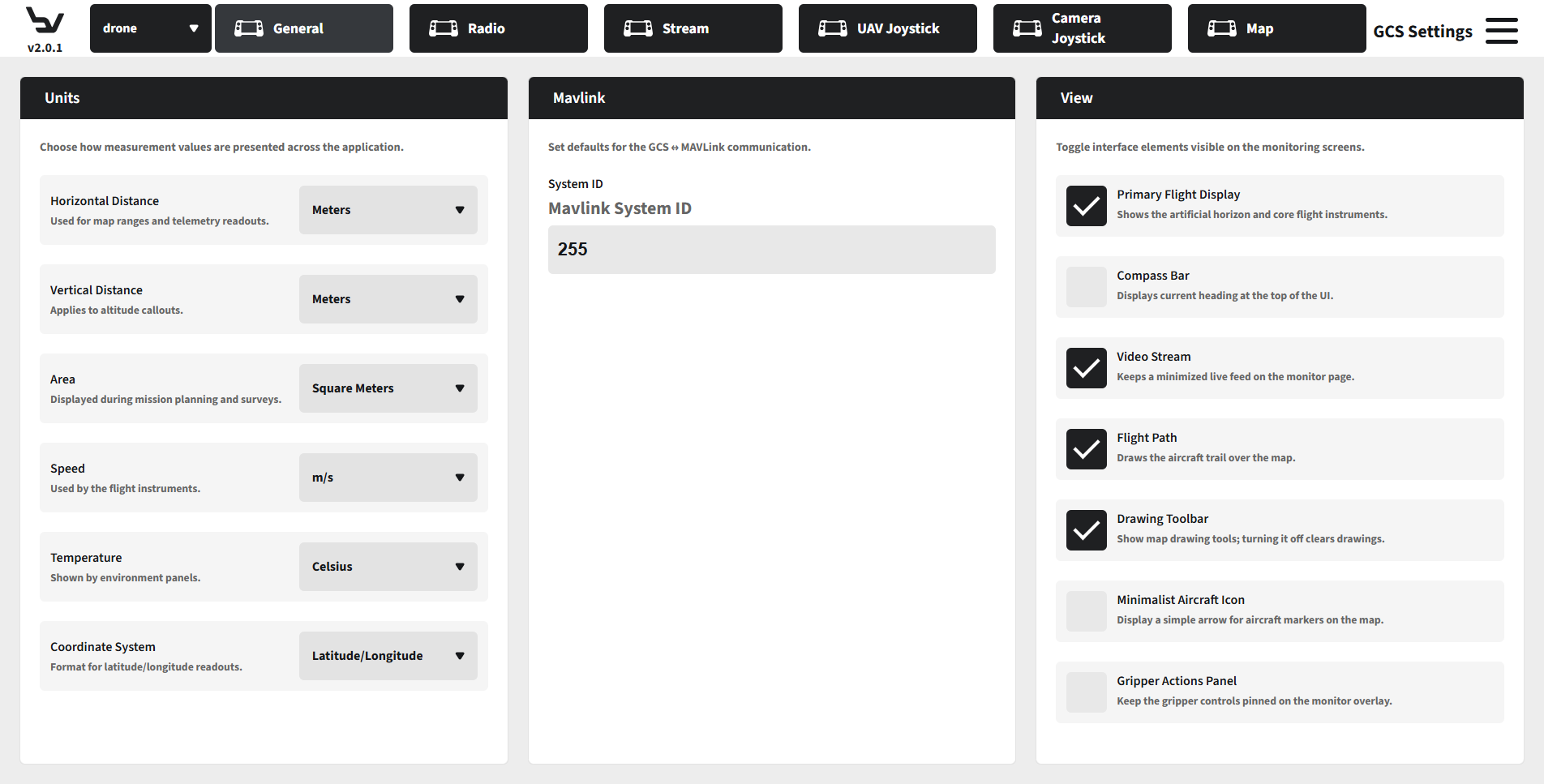
Task: Click the gamepad icon on the Radio tab
Action: [443, 28]
